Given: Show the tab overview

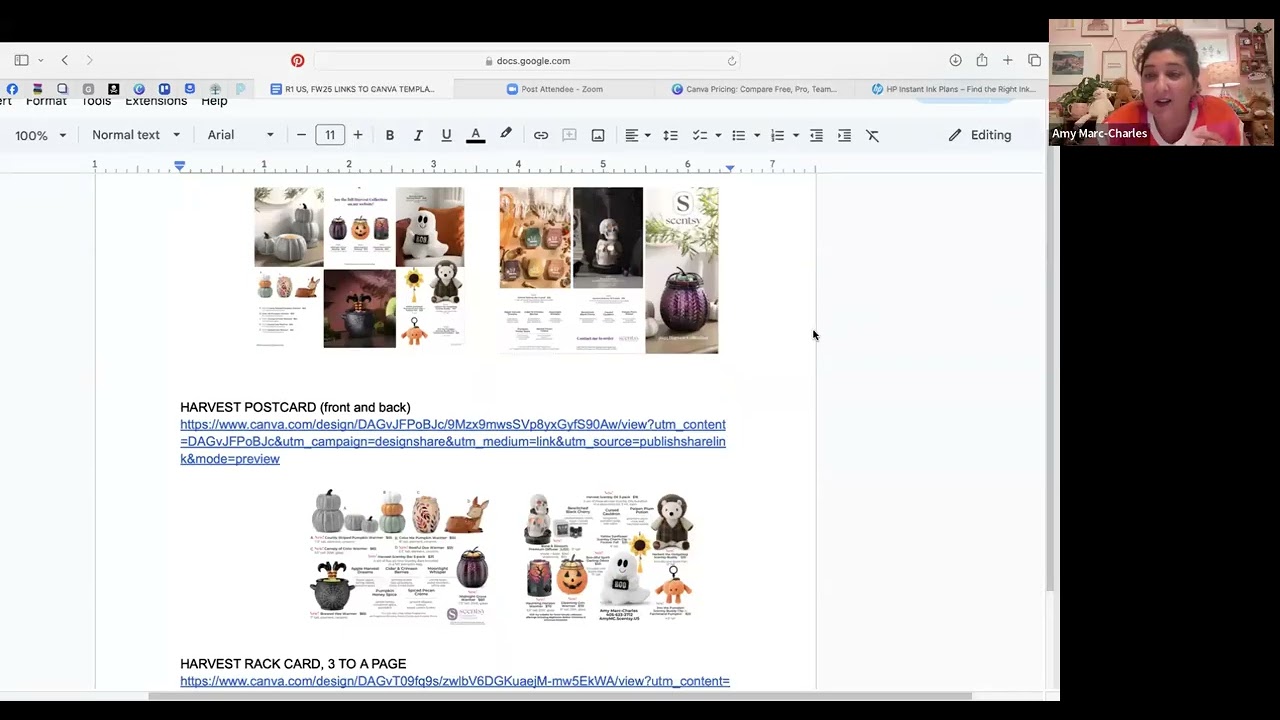Looking at the screenshot, I should (x=1034, y=61).
